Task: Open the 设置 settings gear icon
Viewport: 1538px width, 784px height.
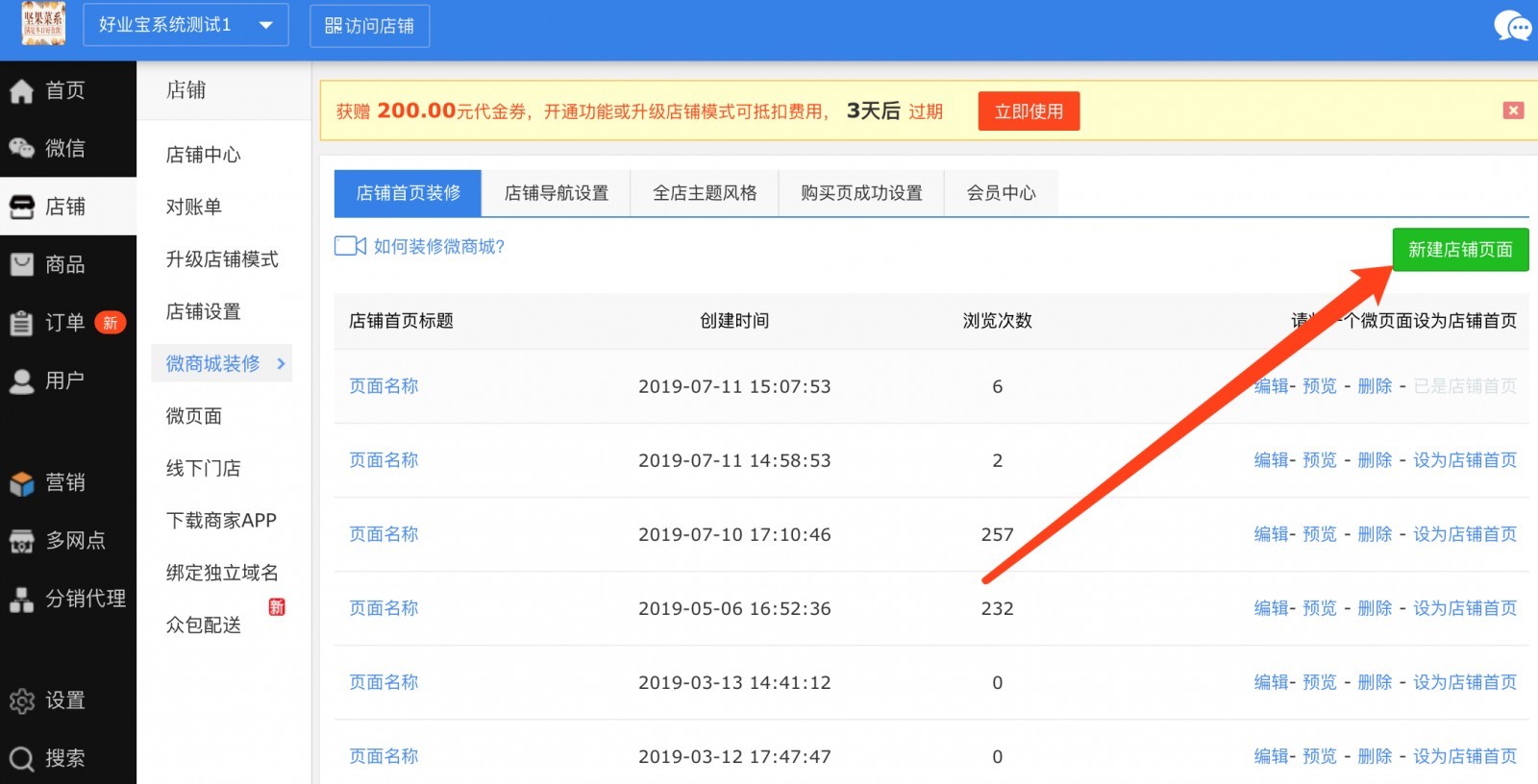Action: 21,701
